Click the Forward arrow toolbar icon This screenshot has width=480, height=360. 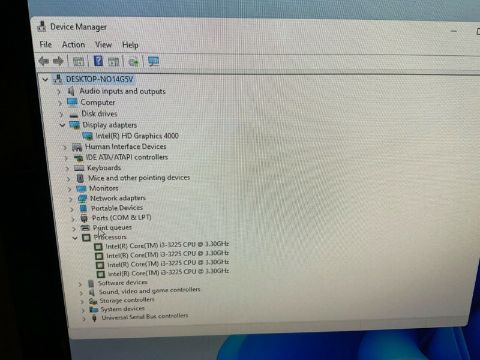58,61
